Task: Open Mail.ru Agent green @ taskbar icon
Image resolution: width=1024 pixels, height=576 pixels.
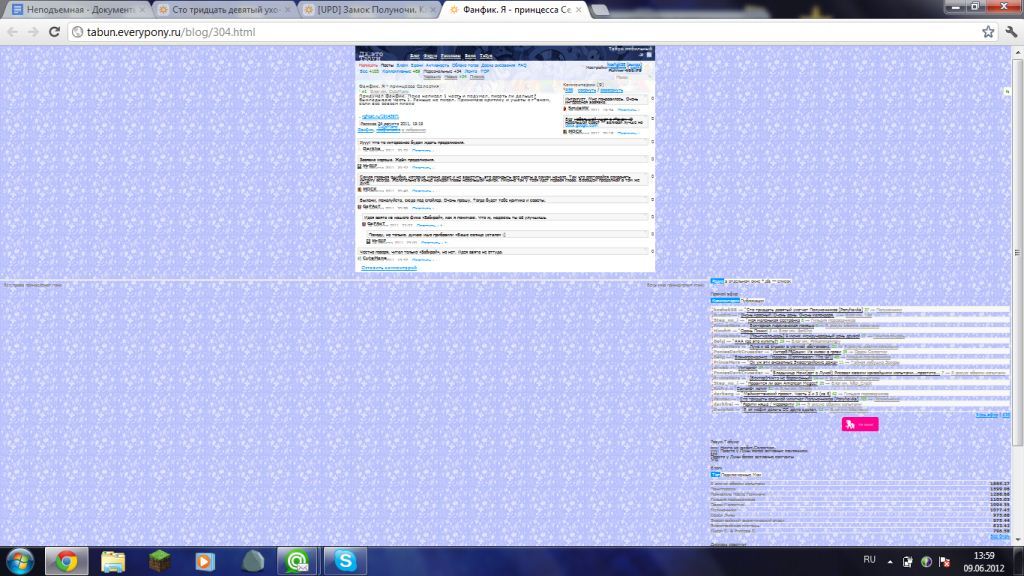Action: [298, 561]
